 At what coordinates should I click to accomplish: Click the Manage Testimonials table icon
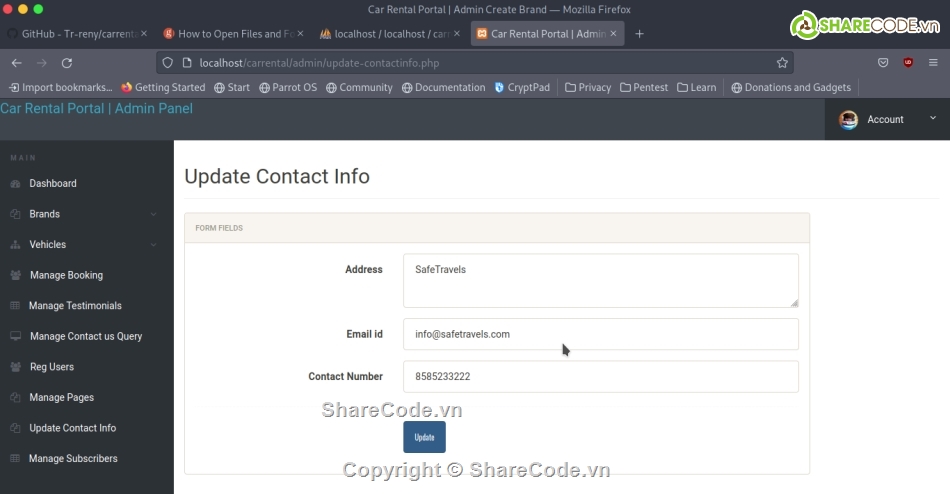[x=15, y=306]
